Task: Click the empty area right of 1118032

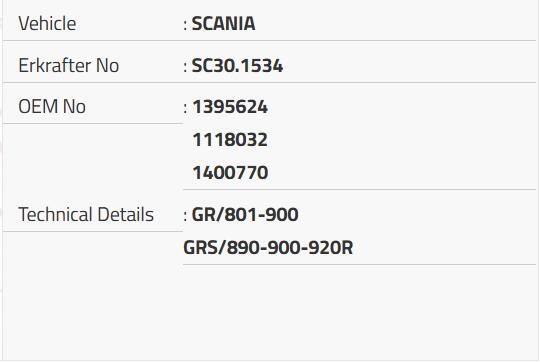Action: (x=401, y=139)
